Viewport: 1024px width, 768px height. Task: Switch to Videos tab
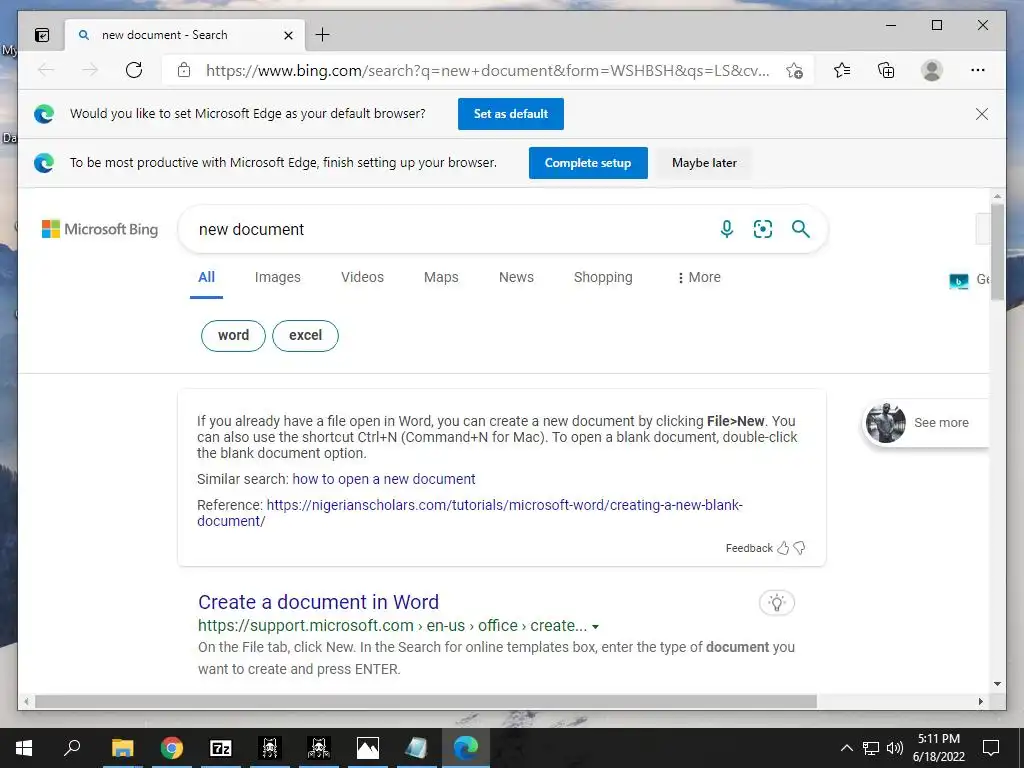[x=362, y=278]
